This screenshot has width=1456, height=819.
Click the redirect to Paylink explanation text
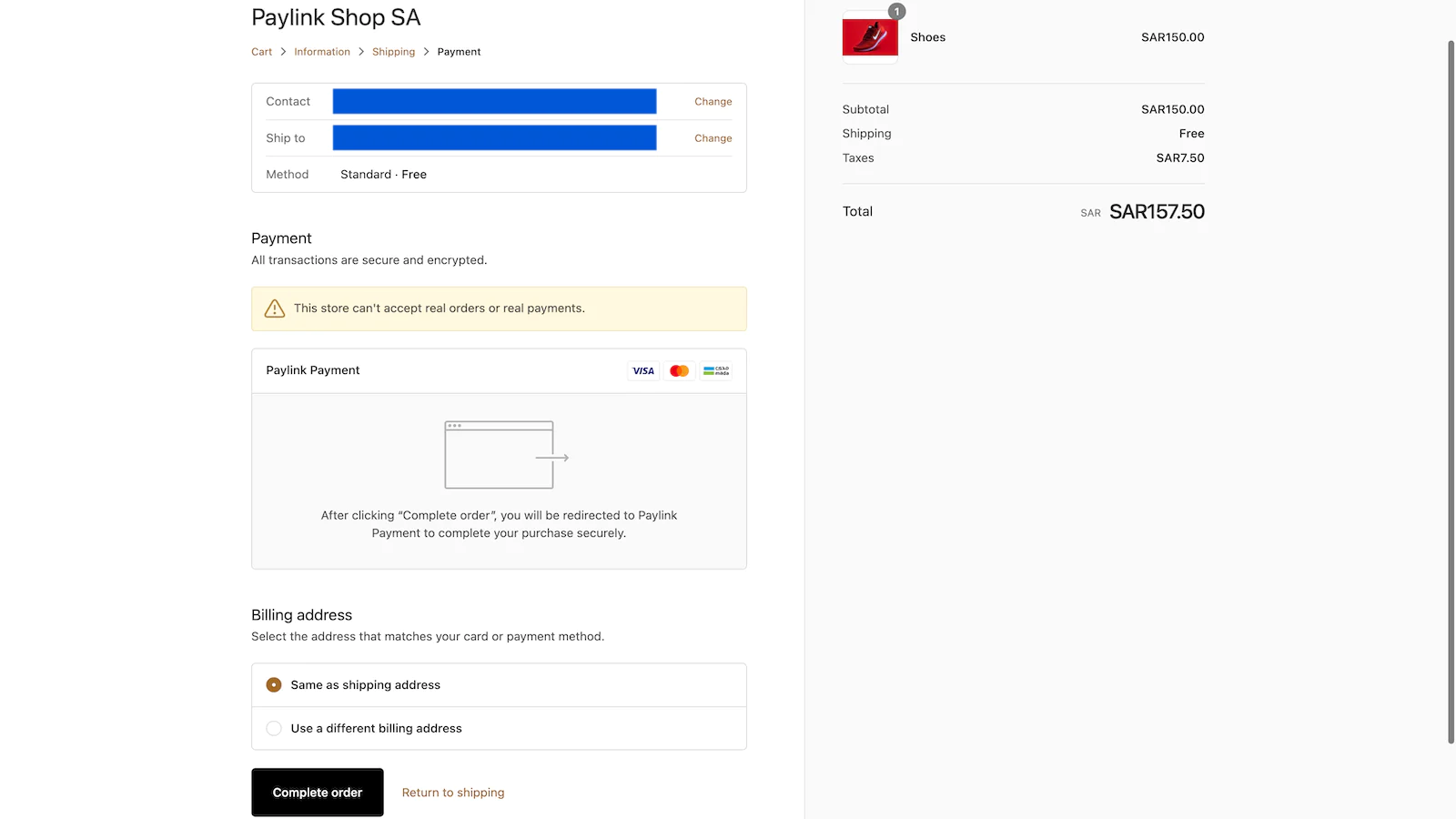point(499,524)
